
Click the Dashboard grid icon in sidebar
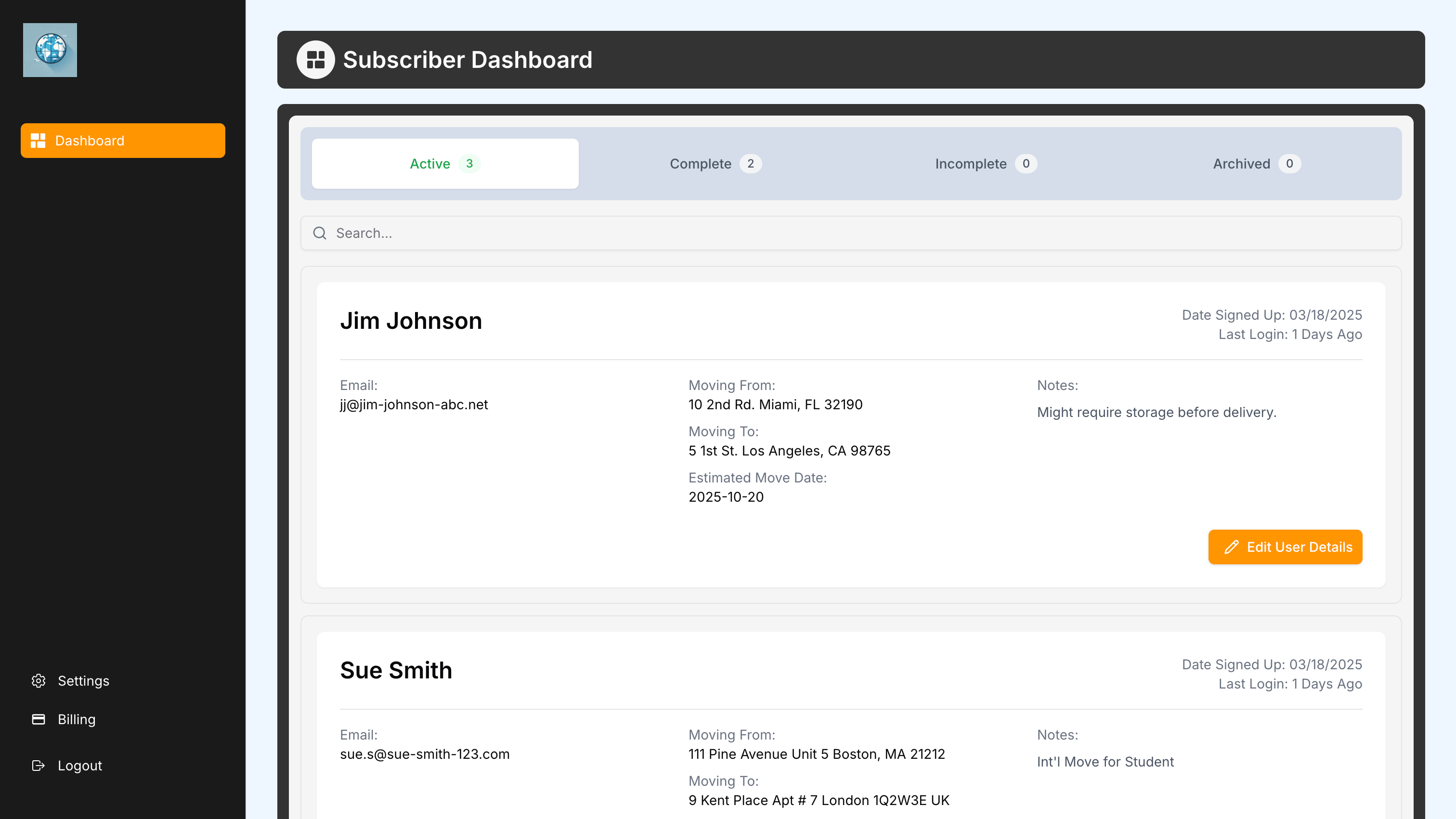click(39, 140)
